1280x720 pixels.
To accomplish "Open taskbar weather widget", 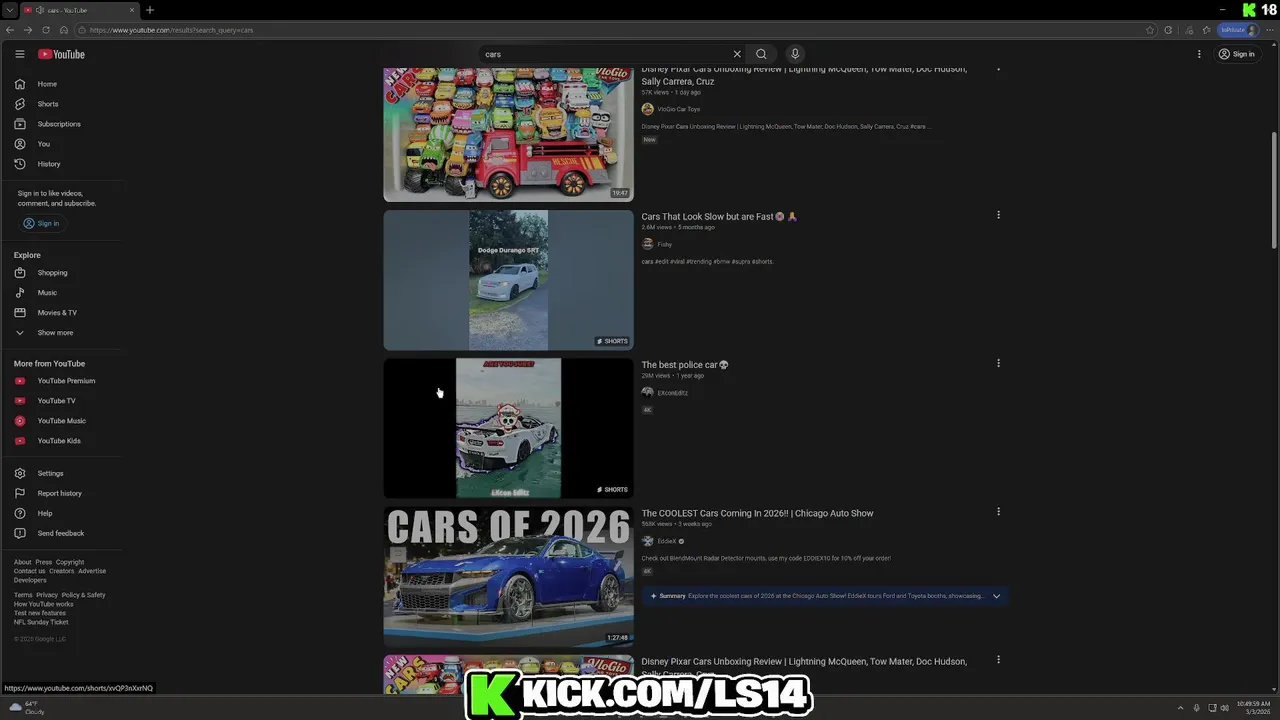I will click(x=27, y=708).
